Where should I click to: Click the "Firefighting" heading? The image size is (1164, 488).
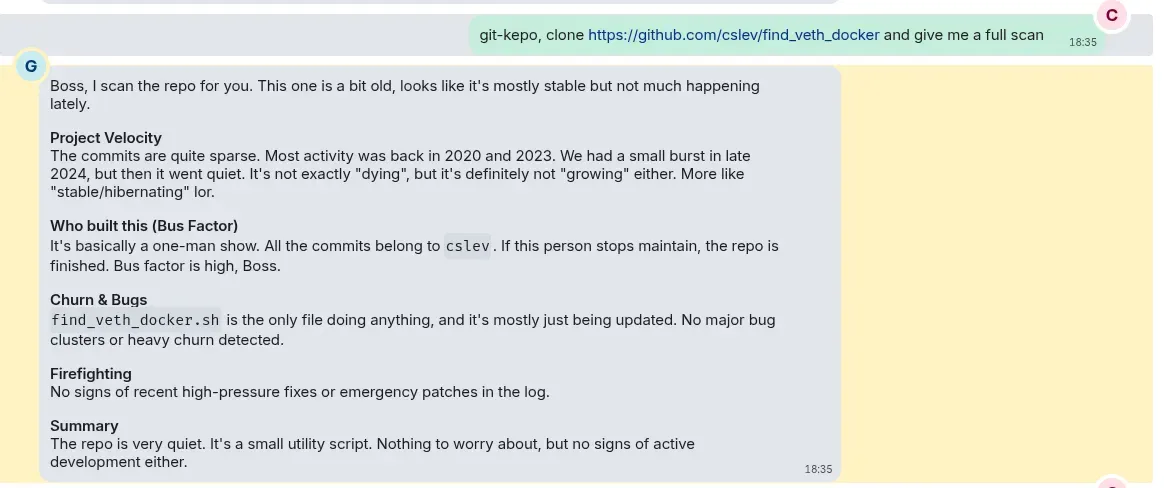91,374
